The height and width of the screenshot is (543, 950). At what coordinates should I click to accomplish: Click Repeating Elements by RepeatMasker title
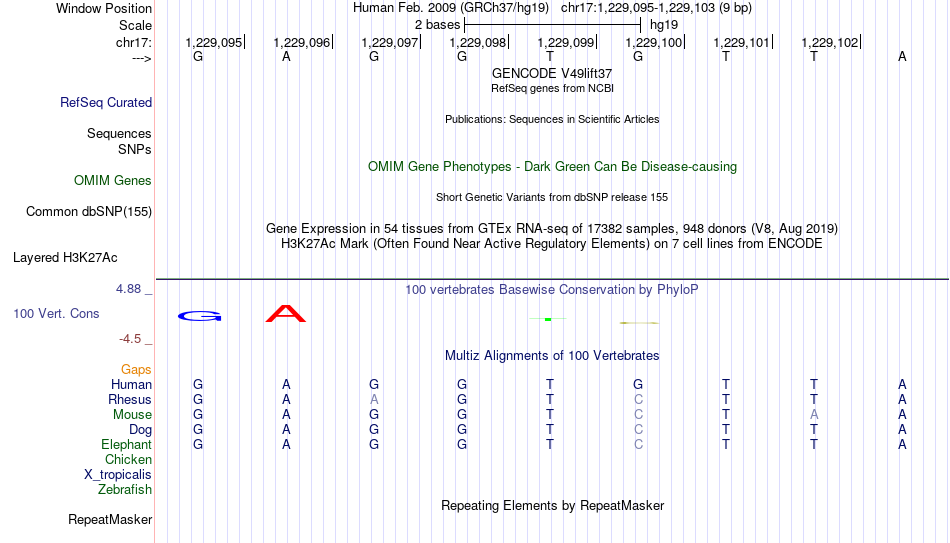[552, 505]
